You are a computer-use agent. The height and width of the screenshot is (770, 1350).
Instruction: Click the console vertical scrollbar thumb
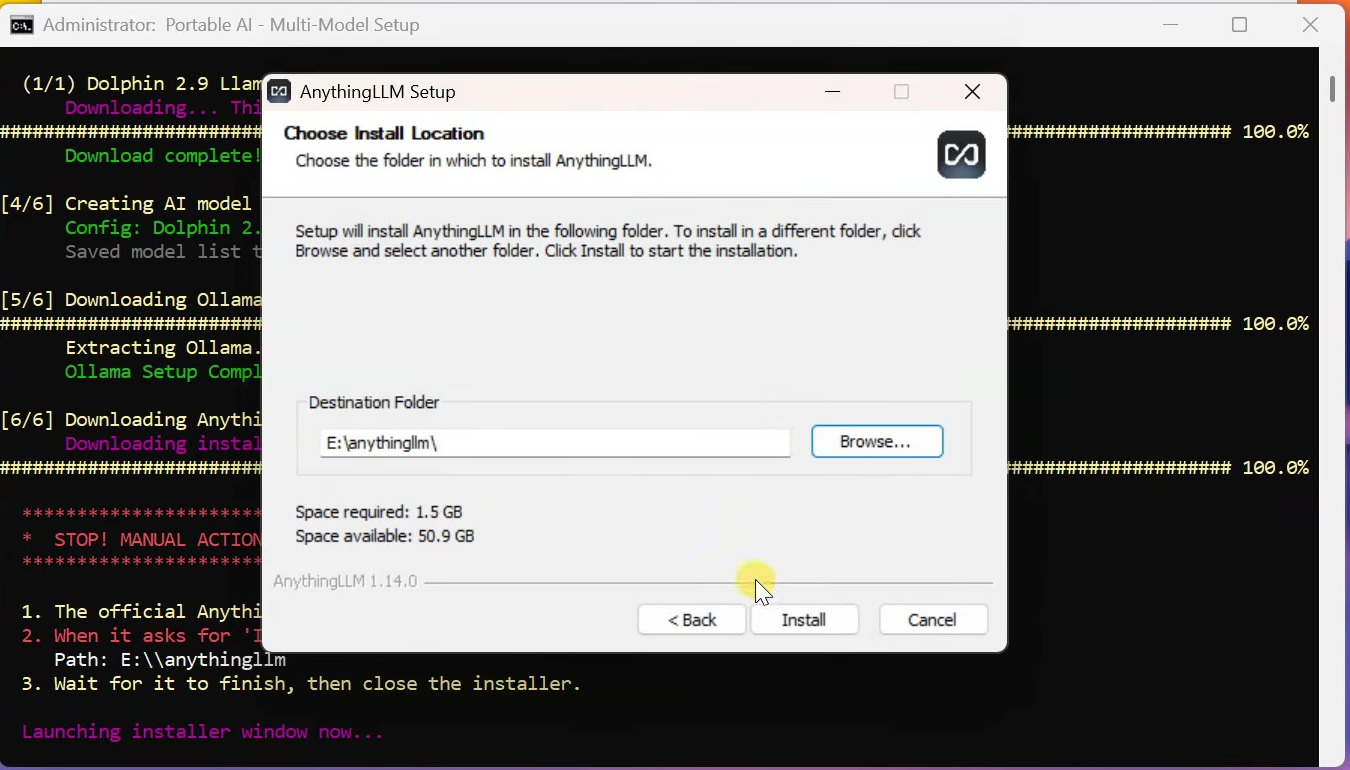(x=1332, y=88)
